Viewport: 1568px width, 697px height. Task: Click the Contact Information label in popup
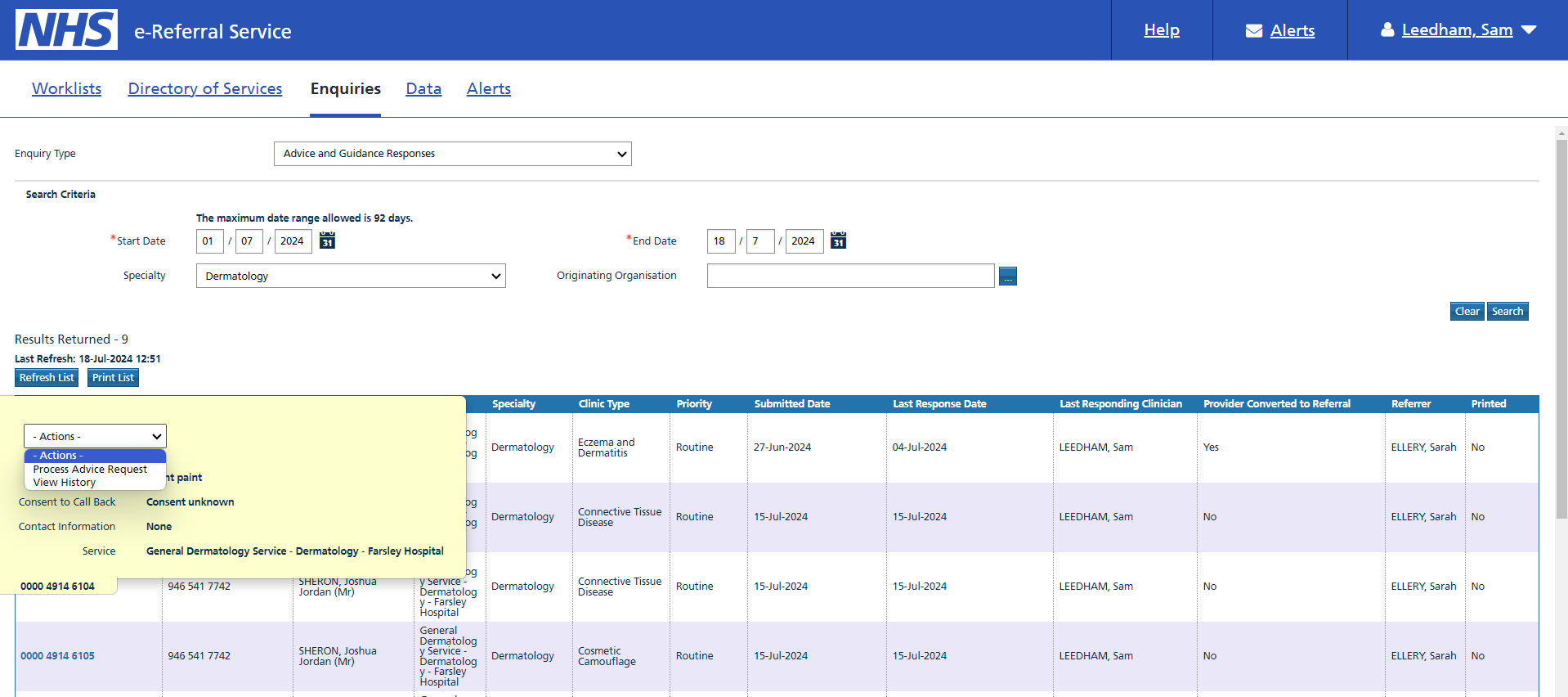67,527
